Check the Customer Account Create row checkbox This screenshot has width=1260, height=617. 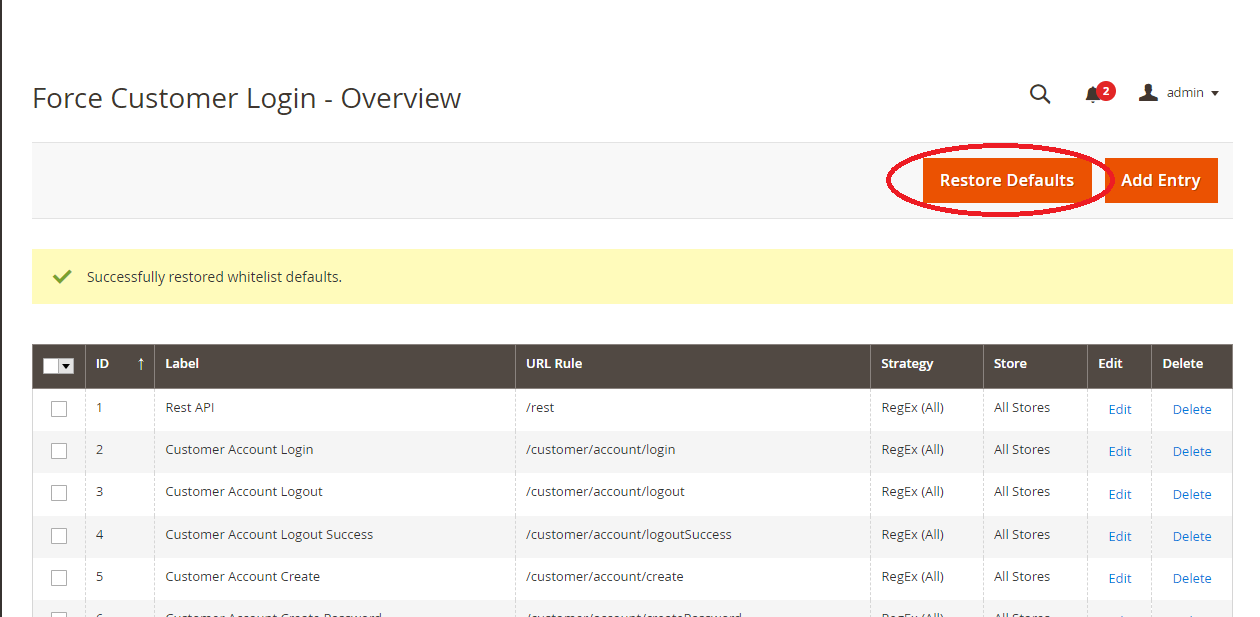click(x=58, y=577)
